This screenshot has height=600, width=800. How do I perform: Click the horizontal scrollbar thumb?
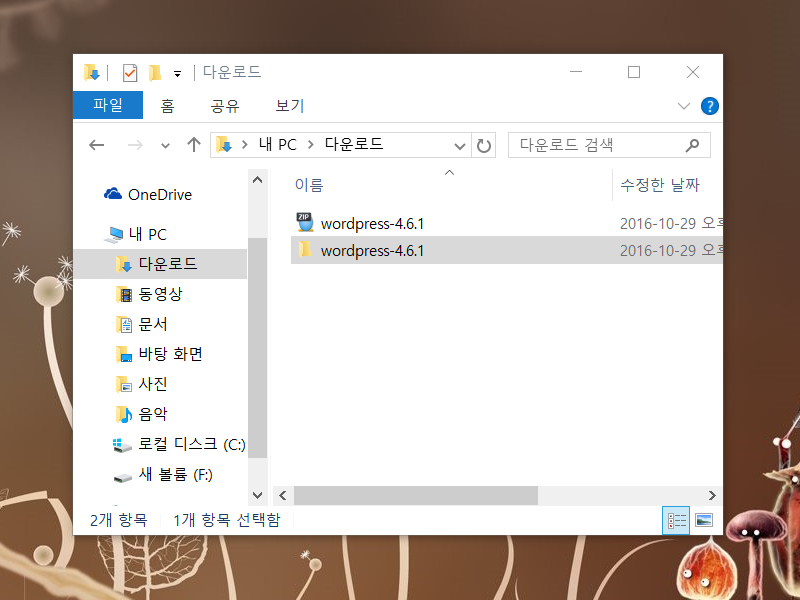(x=416, y=495)
